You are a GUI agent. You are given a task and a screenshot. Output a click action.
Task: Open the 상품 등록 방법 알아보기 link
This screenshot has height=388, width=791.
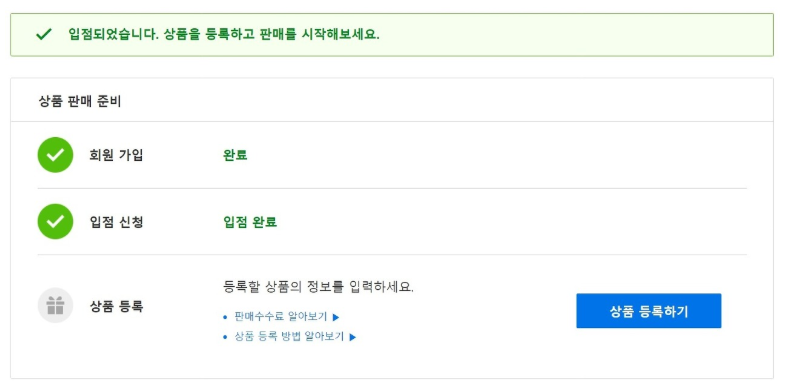[289, 337]
